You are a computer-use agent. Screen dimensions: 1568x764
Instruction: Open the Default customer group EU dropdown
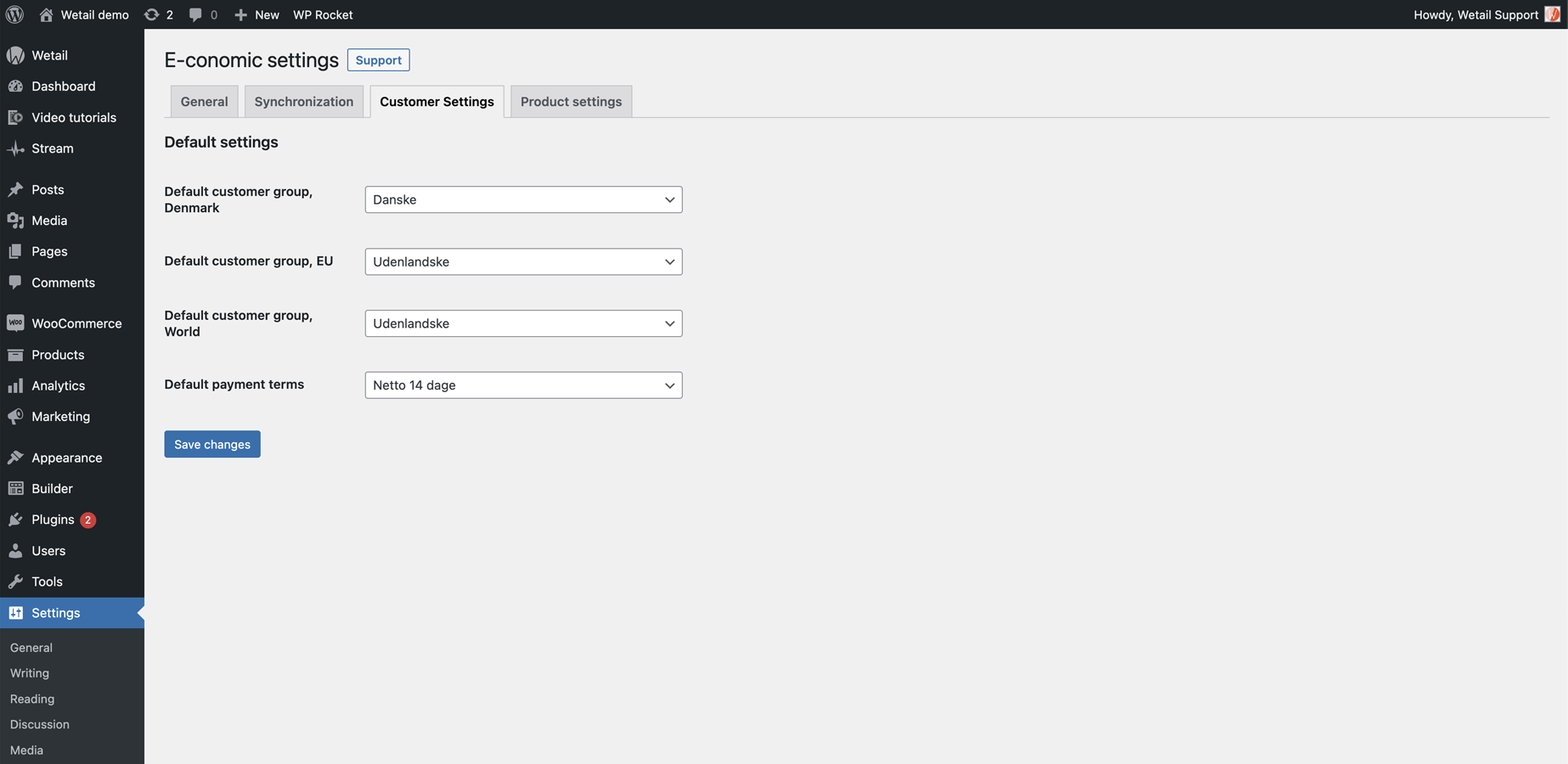click(523, 261)
